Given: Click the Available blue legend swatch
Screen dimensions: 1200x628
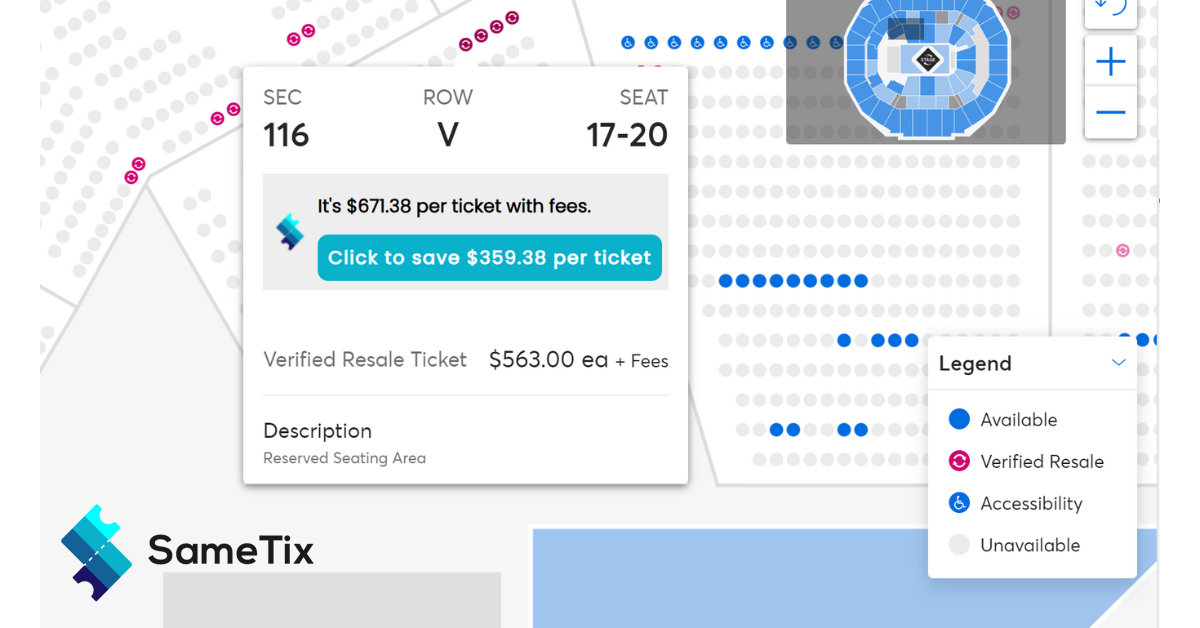Looking at the screenshot, I should pos(959,419).
